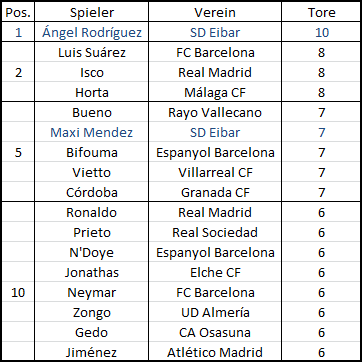
Task: Select the Real Sociedad cell
Action: tap(215, 232)
